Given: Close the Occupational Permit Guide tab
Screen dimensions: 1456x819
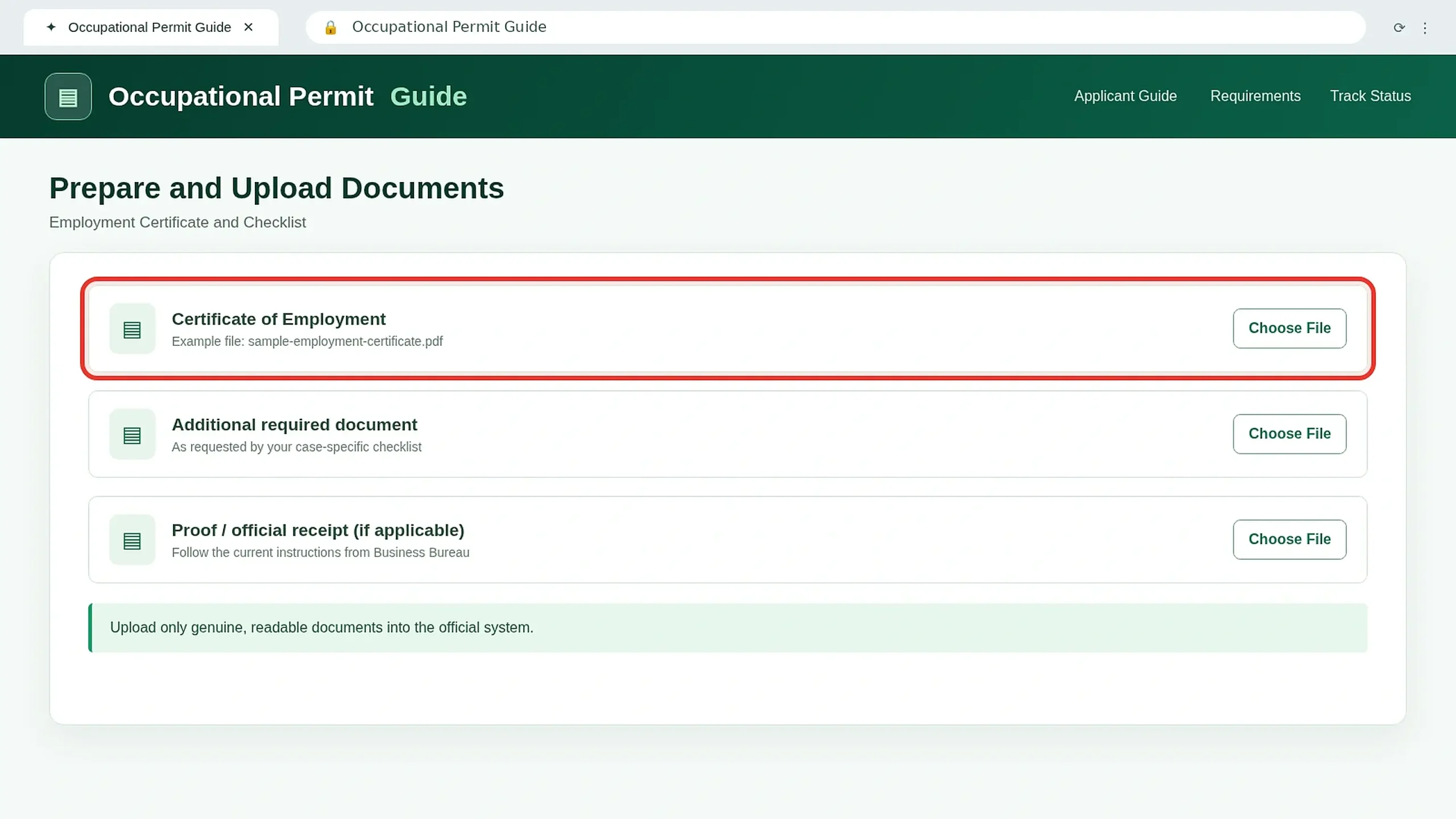Looking at the screenshot, I should (x=249, y=27).
